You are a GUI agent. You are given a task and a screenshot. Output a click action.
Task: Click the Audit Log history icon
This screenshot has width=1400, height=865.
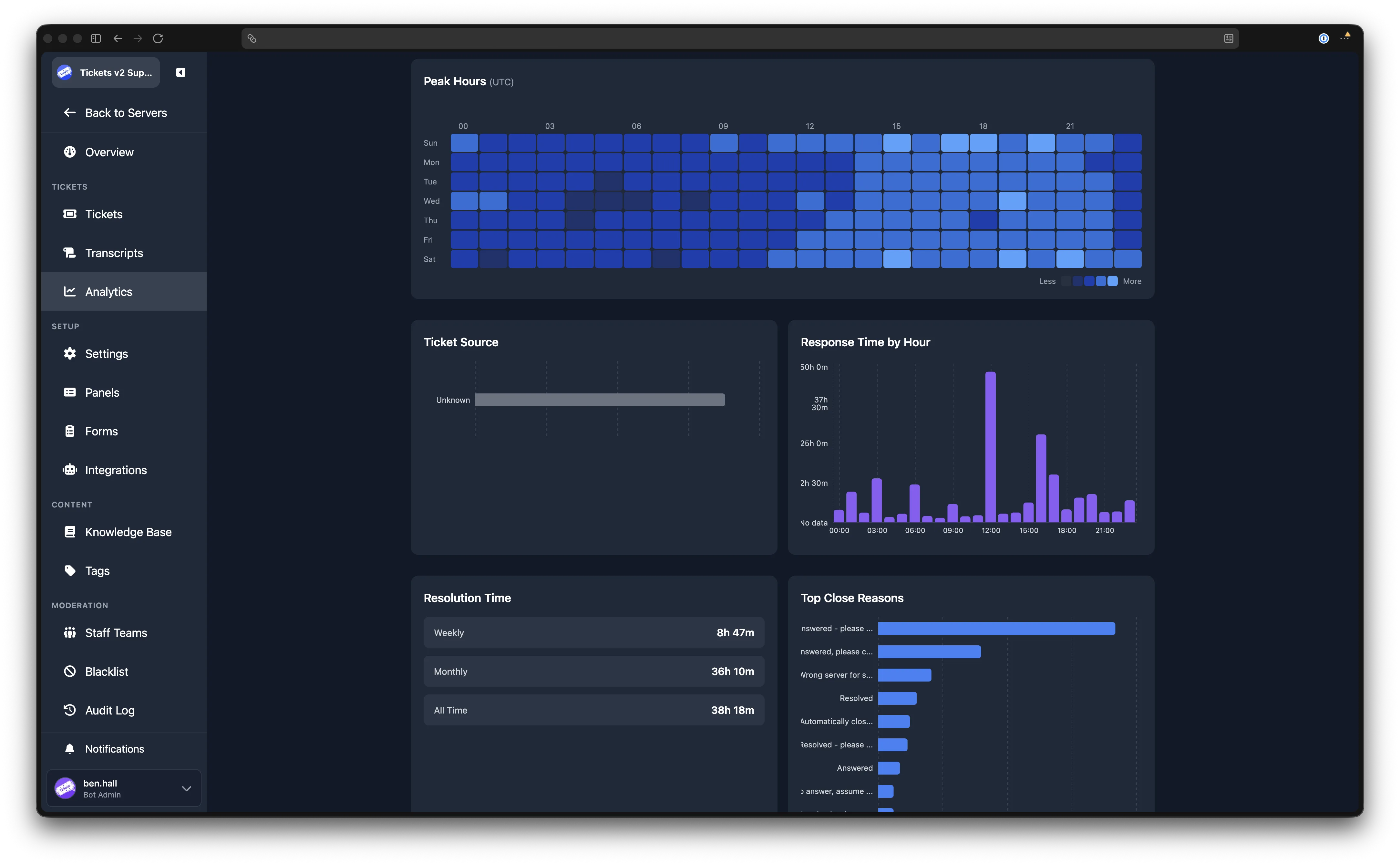click(70, 711)
